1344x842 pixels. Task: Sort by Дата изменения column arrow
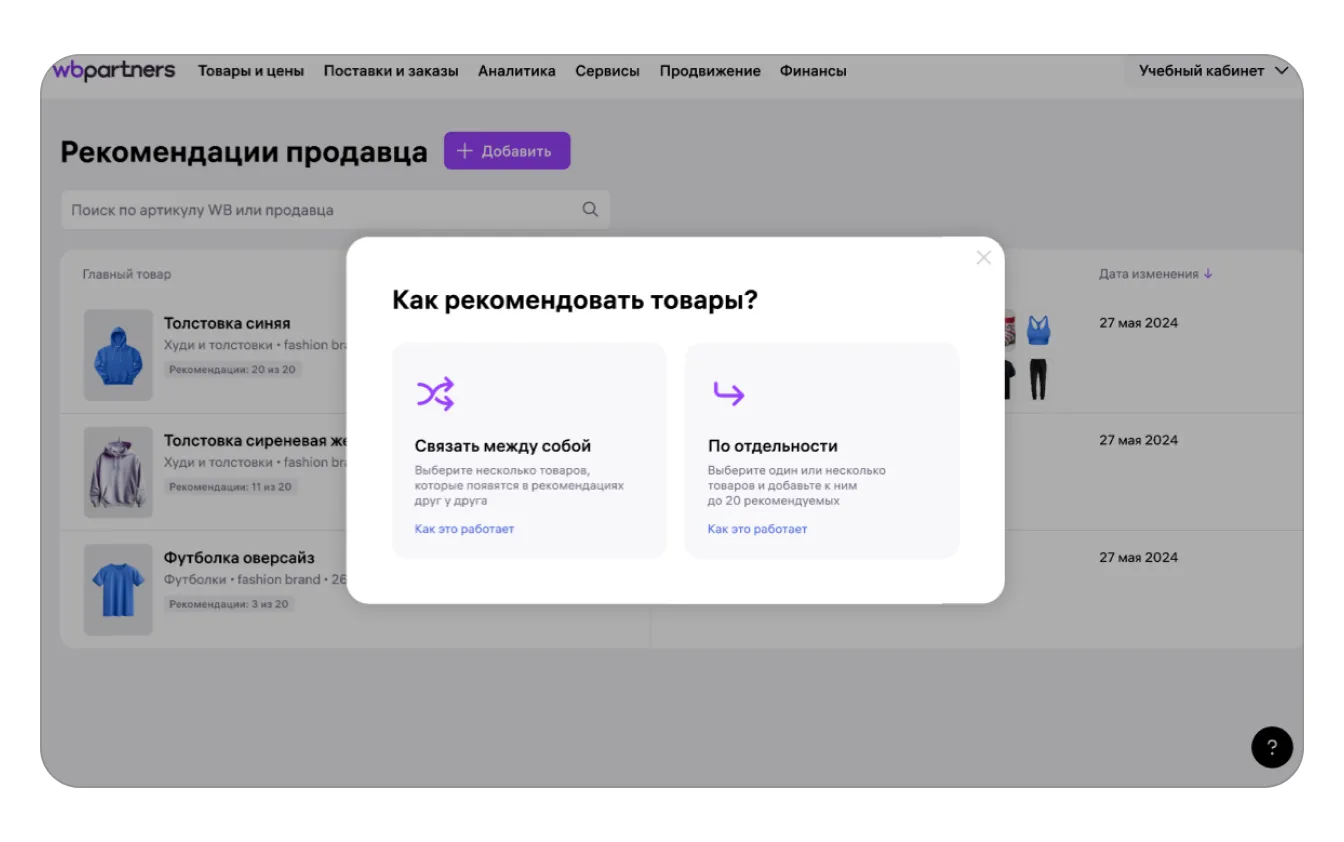[1208, 274]
